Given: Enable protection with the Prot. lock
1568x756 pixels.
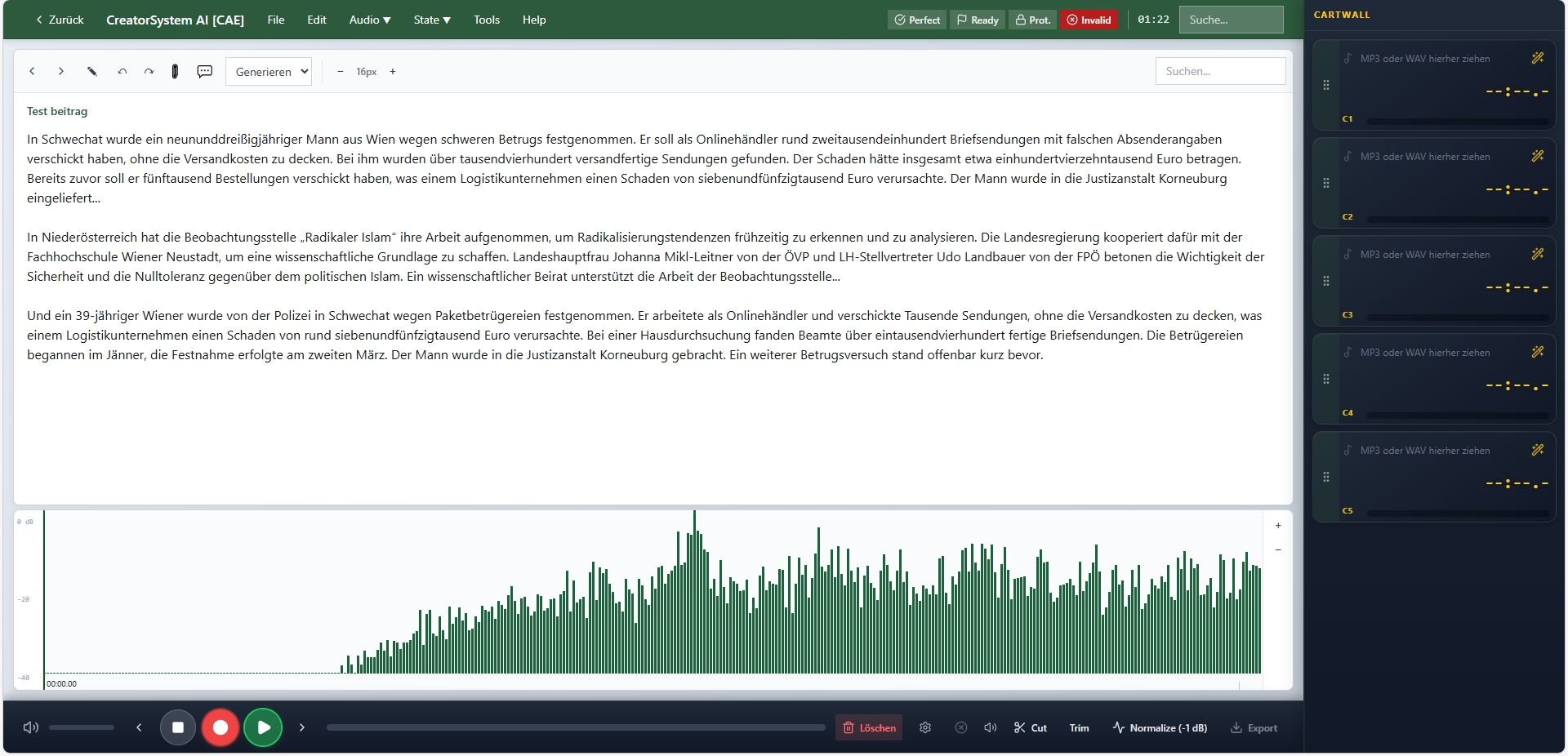Looking at the screenshot, I should pyautogui.click(x=1032, y=20).
